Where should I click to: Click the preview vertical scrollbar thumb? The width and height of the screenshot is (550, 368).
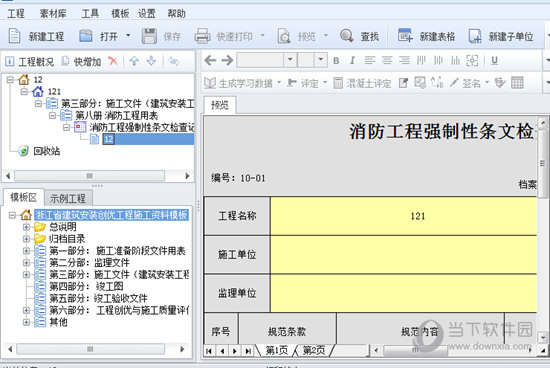coord(543,163)
